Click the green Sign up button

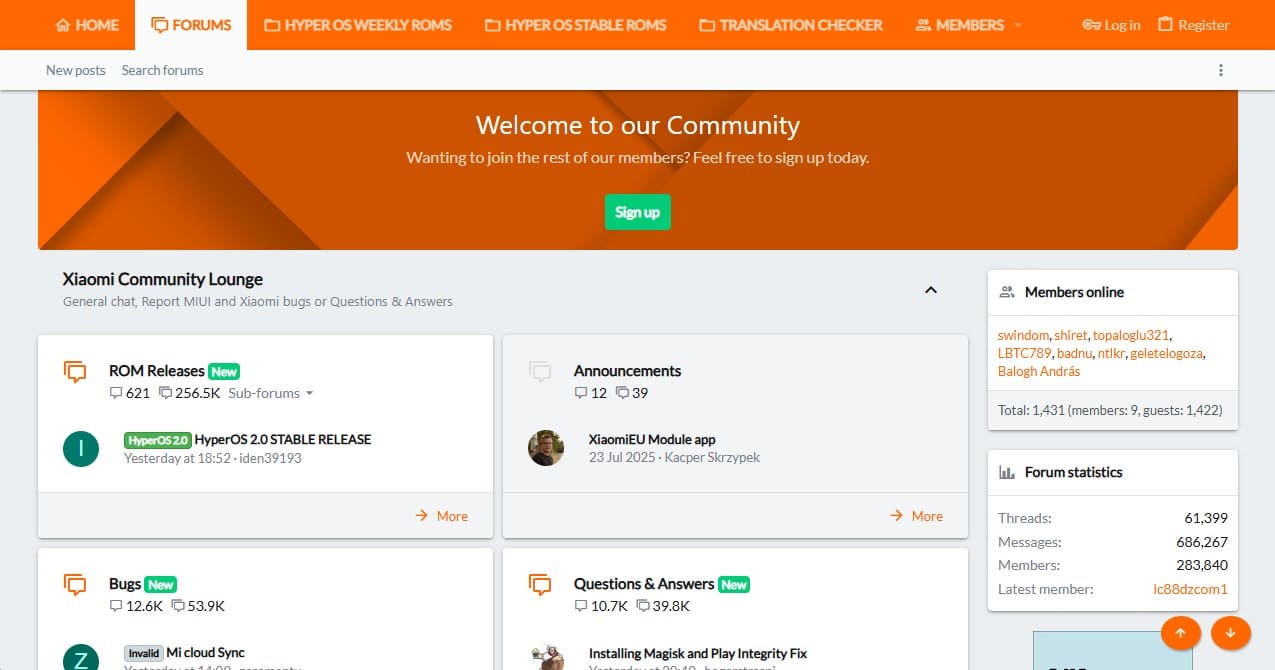[x=637, y=212]
